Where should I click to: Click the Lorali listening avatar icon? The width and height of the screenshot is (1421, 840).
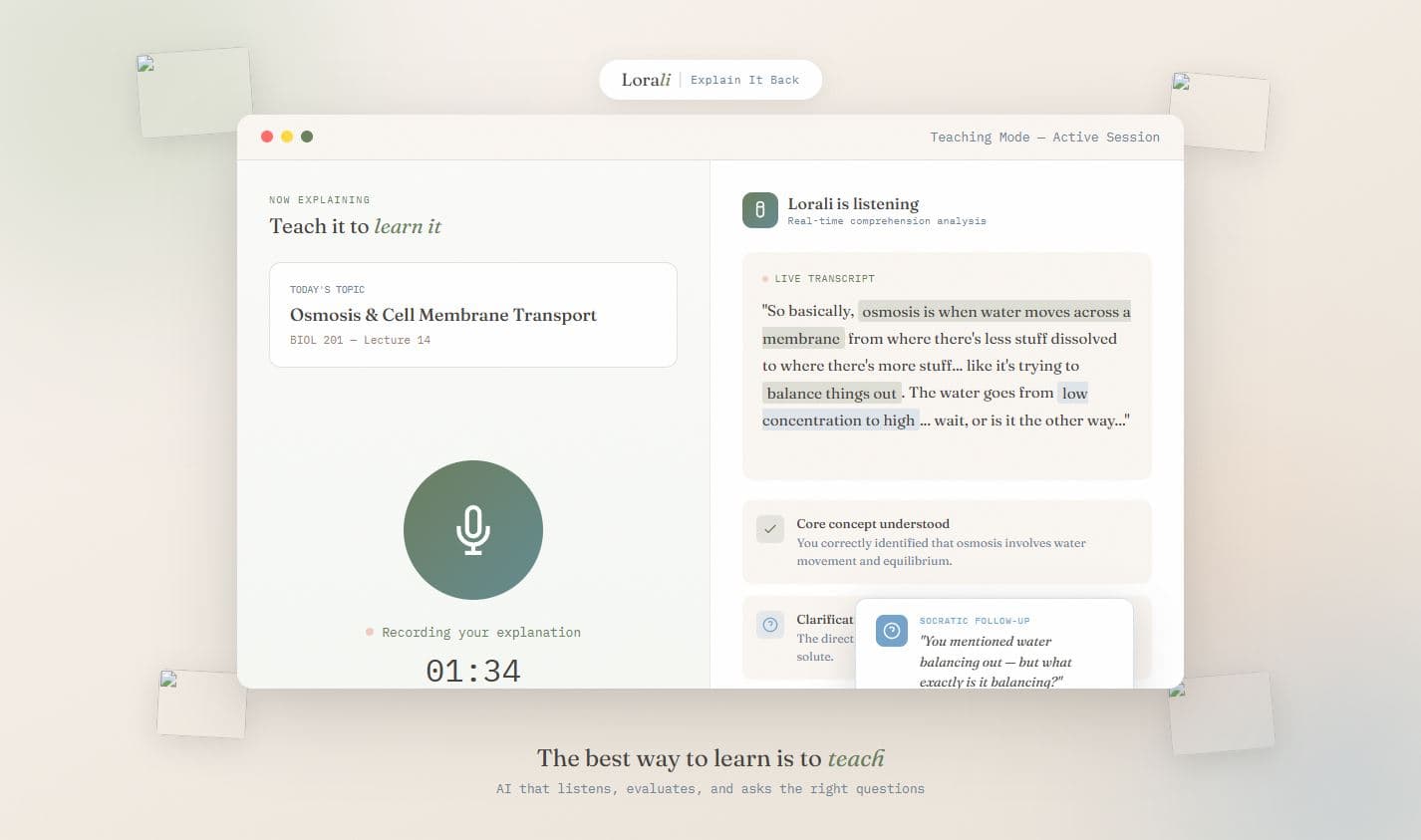tap(759, 210)
